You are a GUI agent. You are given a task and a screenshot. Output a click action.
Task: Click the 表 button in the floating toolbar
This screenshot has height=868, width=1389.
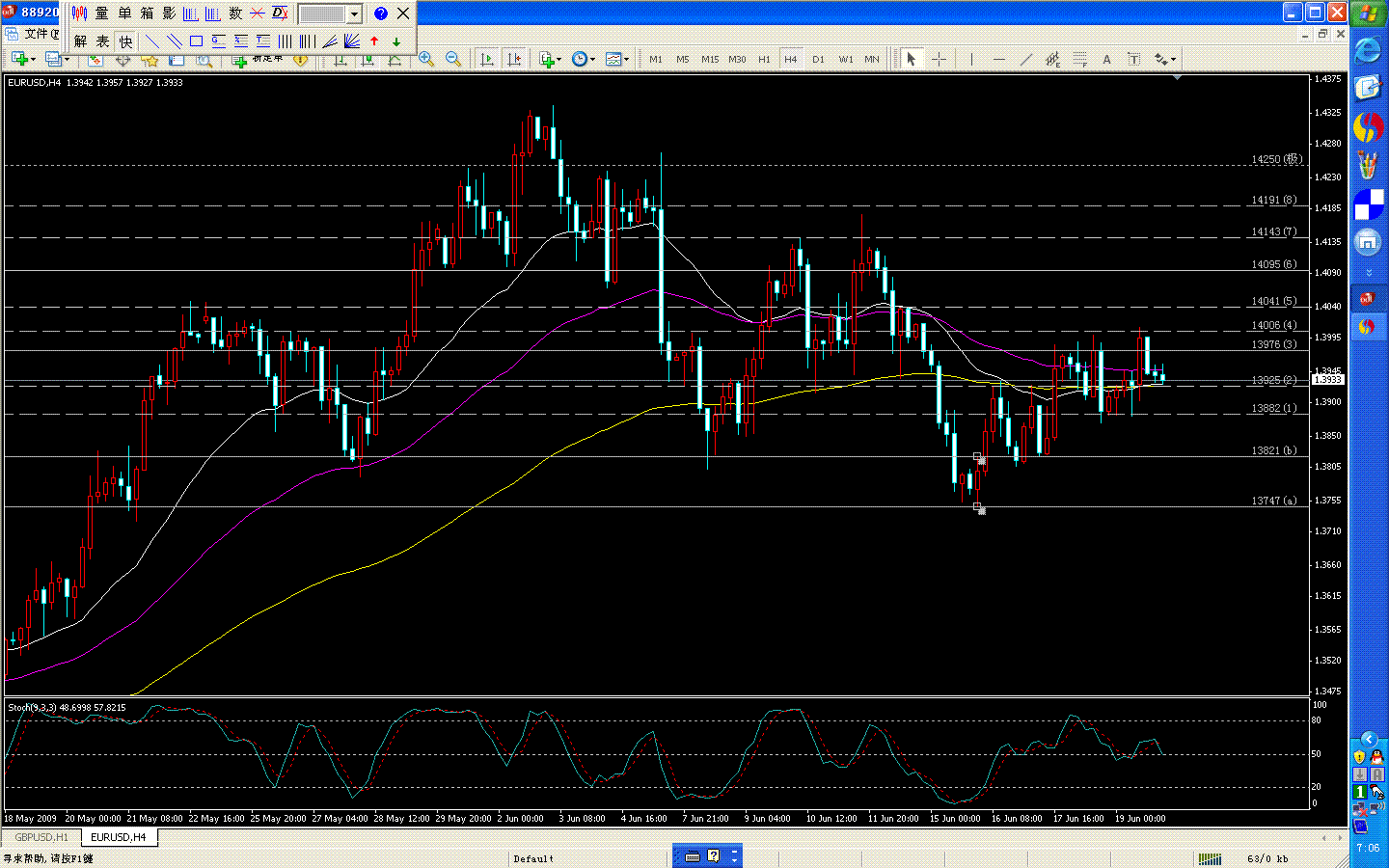102,41
